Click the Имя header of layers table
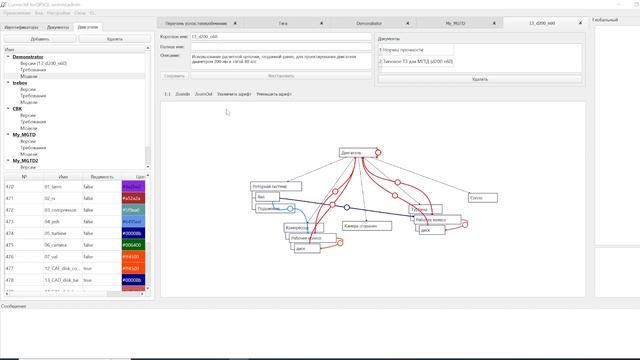The image size is (640, 360). pyautogui.click(x=63, y=177)
